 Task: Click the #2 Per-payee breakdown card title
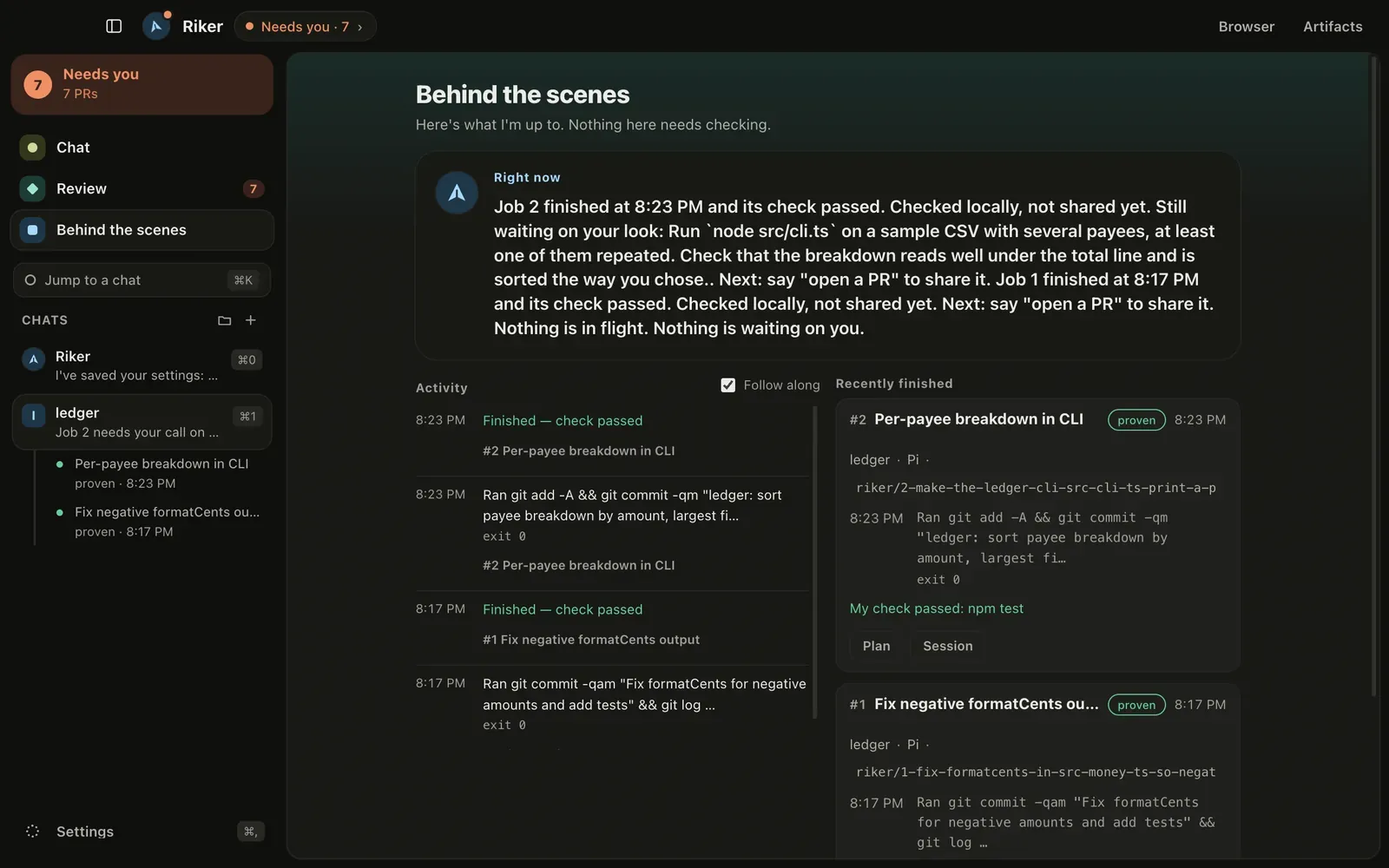[x=978, y=419]
